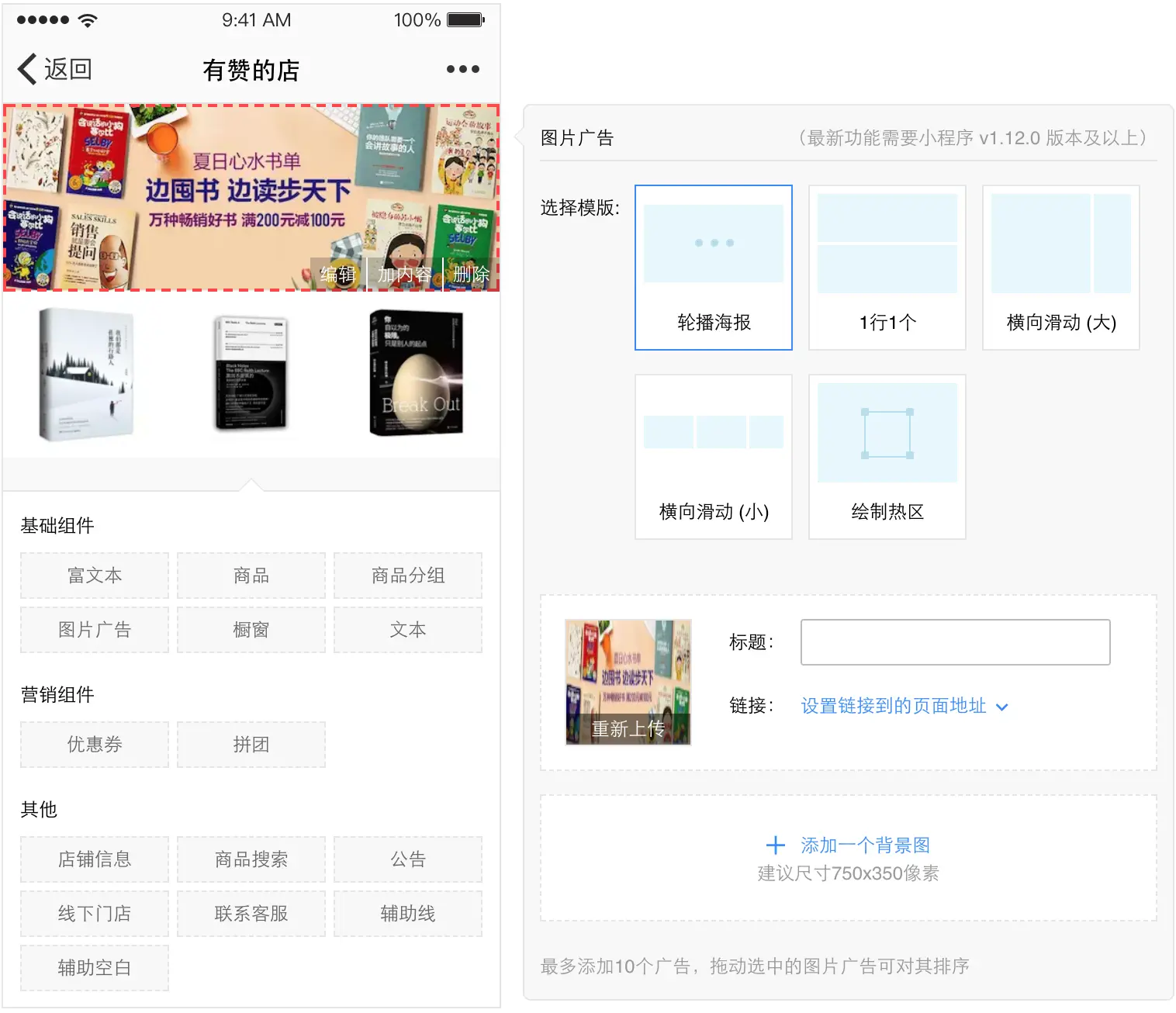The width and height of the screenshot is (1176, 1013).
Task: Add a 辅助线 divider line component
Action: (408, 914)
